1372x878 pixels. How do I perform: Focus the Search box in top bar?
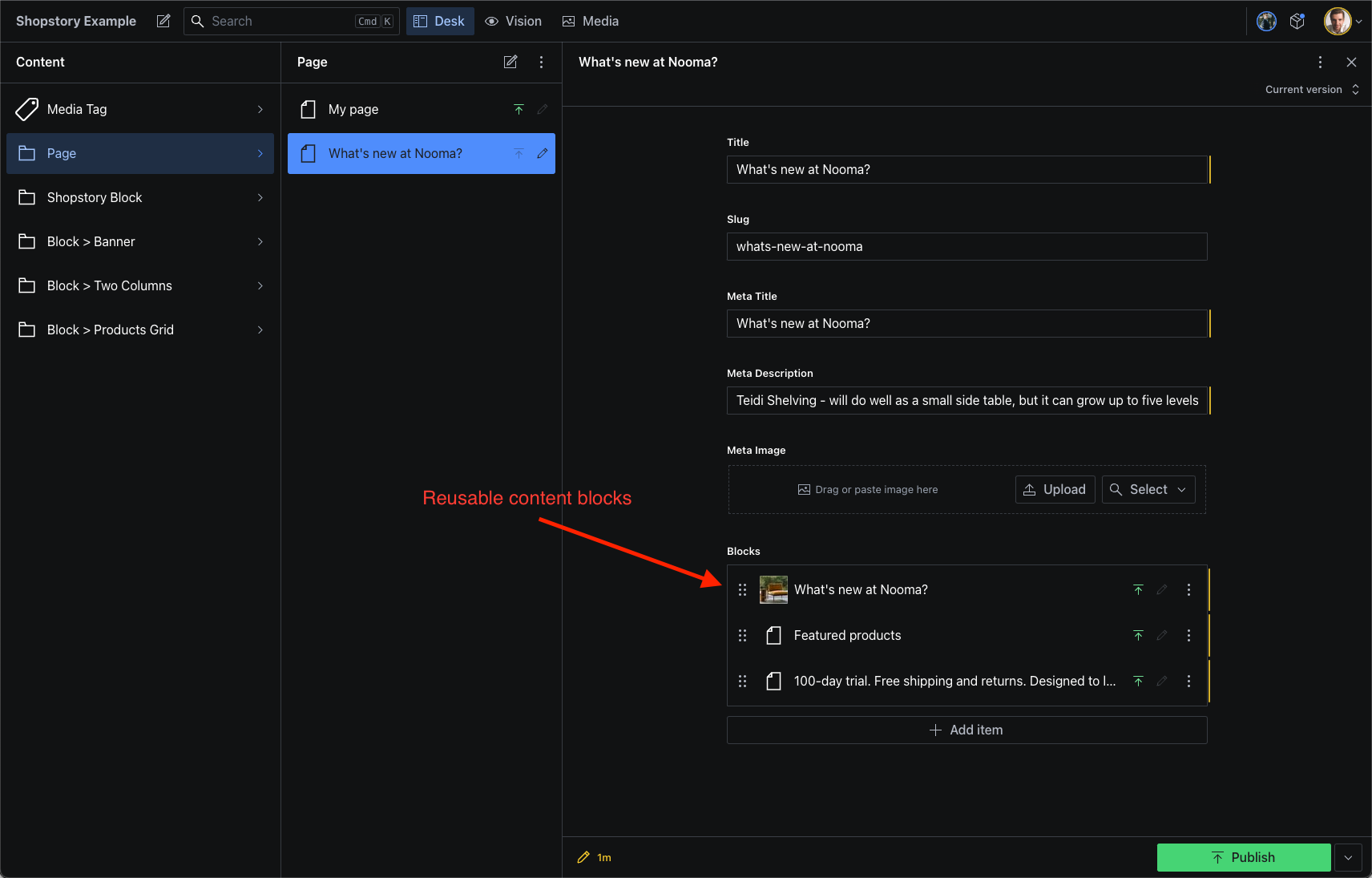[x=292, y=21]
